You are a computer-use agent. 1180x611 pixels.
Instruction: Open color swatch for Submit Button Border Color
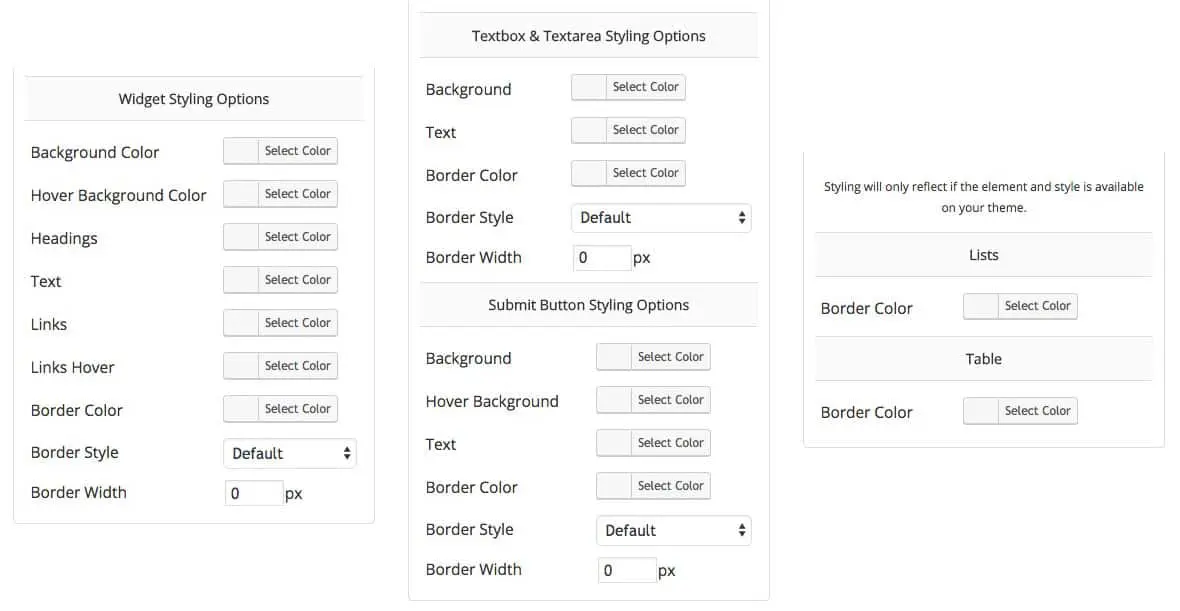[613, 485]
